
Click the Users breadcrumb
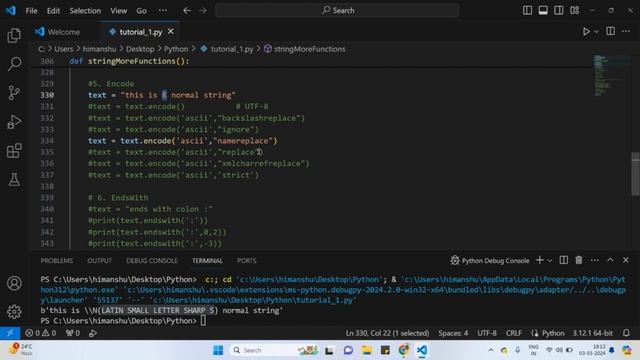[64, 49]
